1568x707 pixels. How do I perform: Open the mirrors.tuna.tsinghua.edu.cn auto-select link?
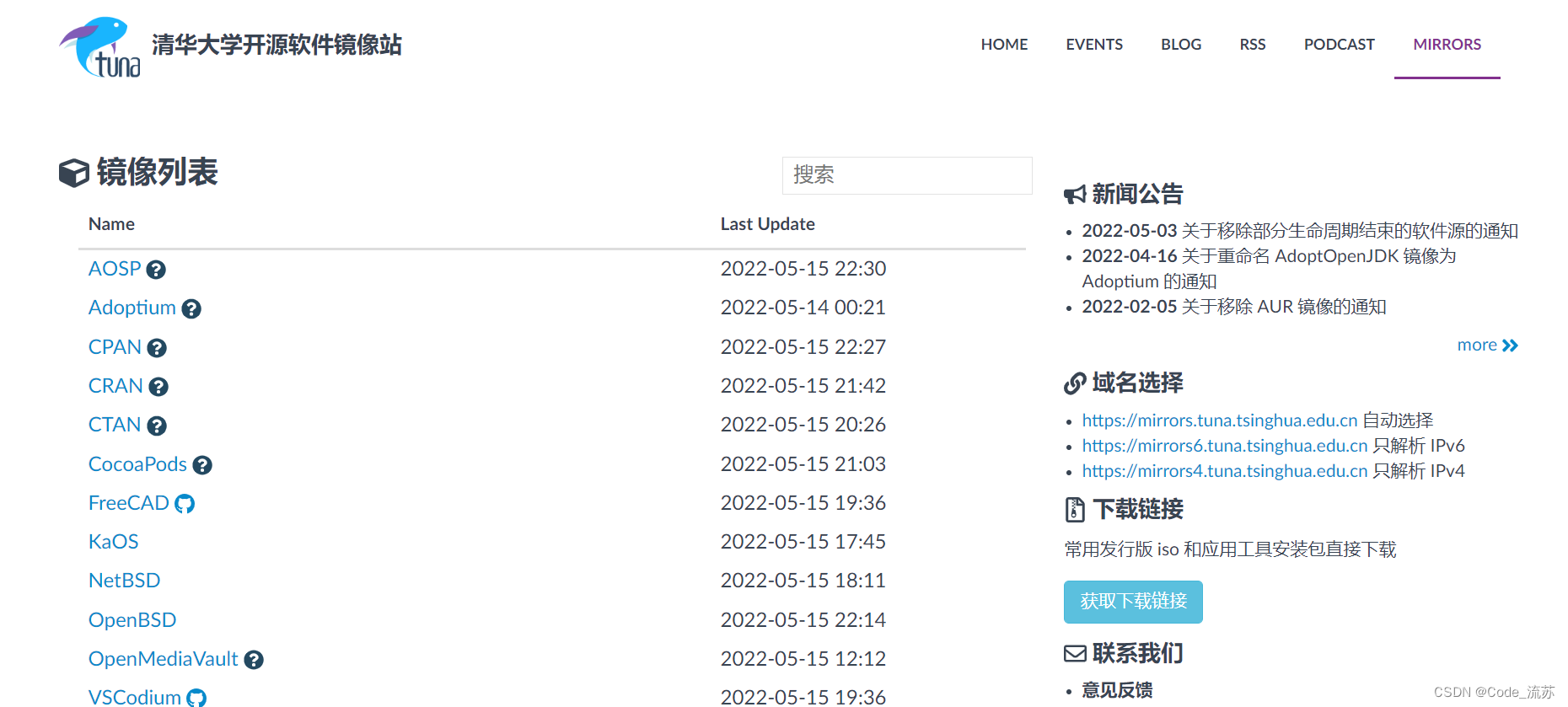click(1220, 420)
